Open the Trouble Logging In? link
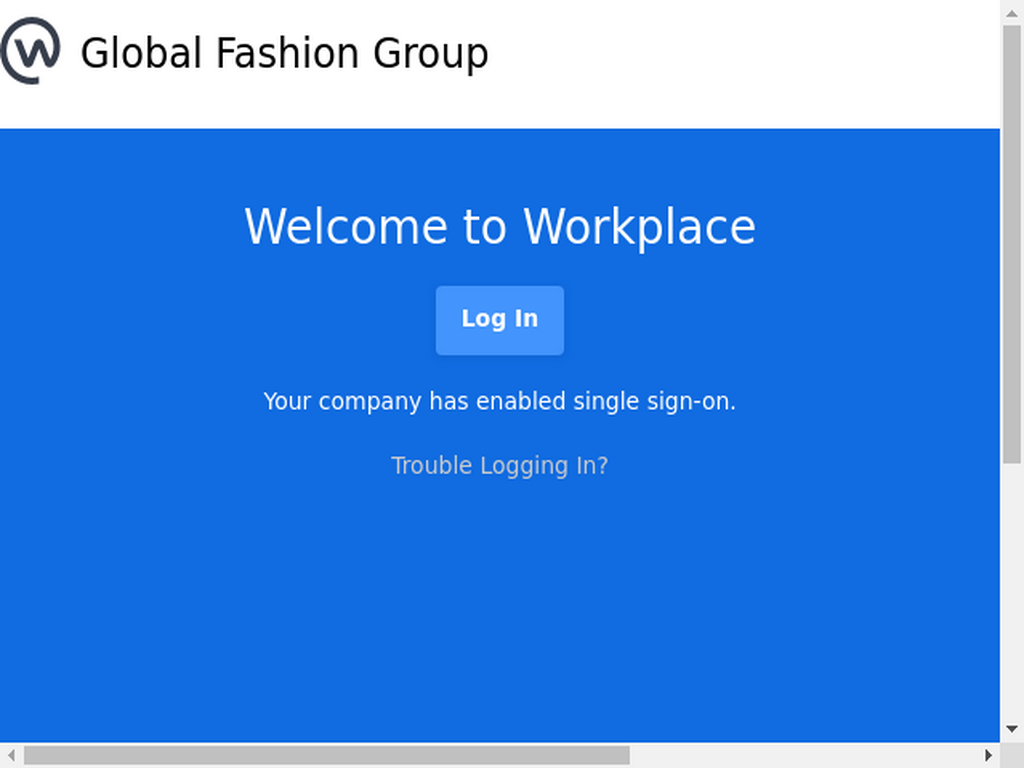Viewport: 1024px width, 768px height. click(x=500, y=466)
